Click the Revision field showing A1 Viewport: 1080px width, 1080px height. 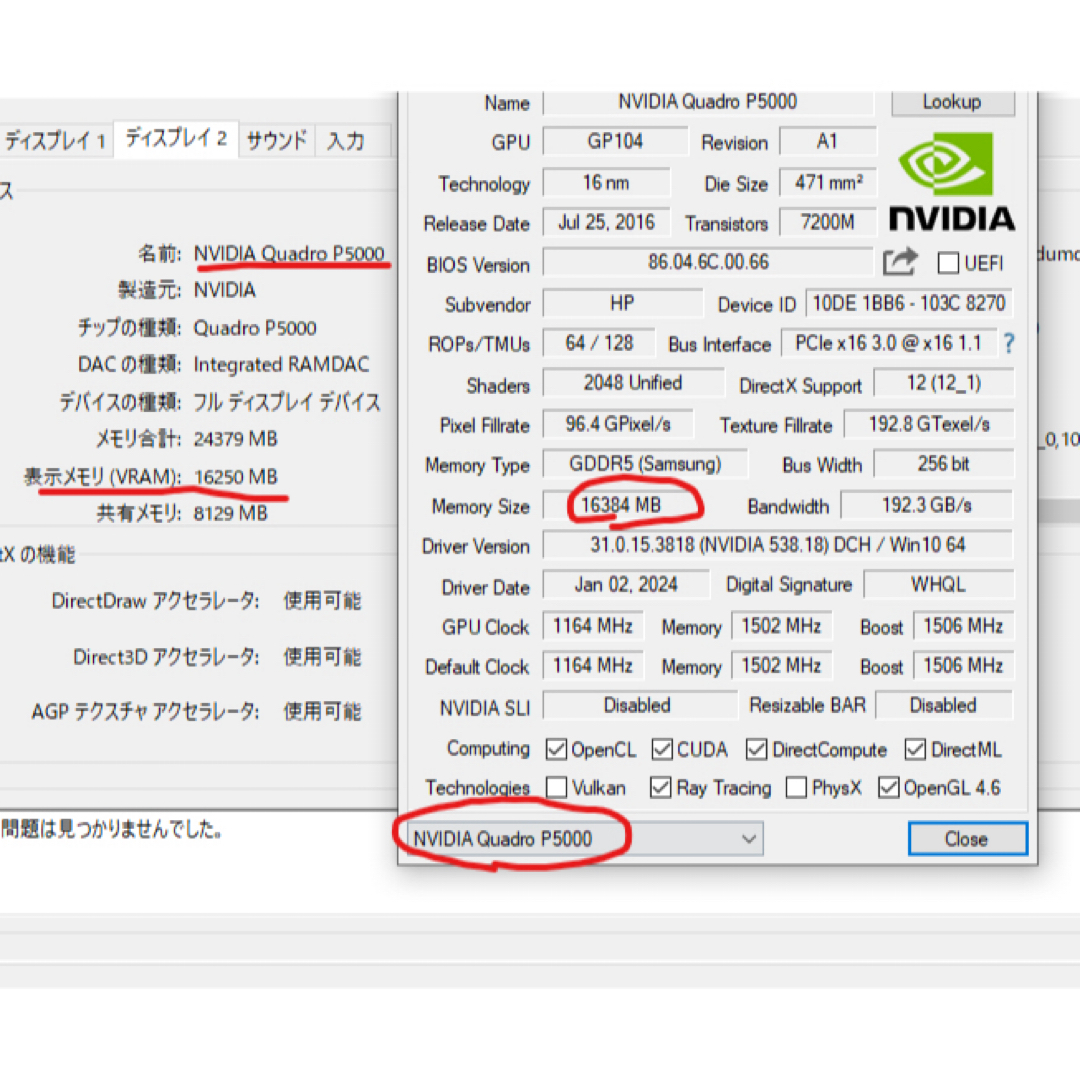click(x=828, y=141)
